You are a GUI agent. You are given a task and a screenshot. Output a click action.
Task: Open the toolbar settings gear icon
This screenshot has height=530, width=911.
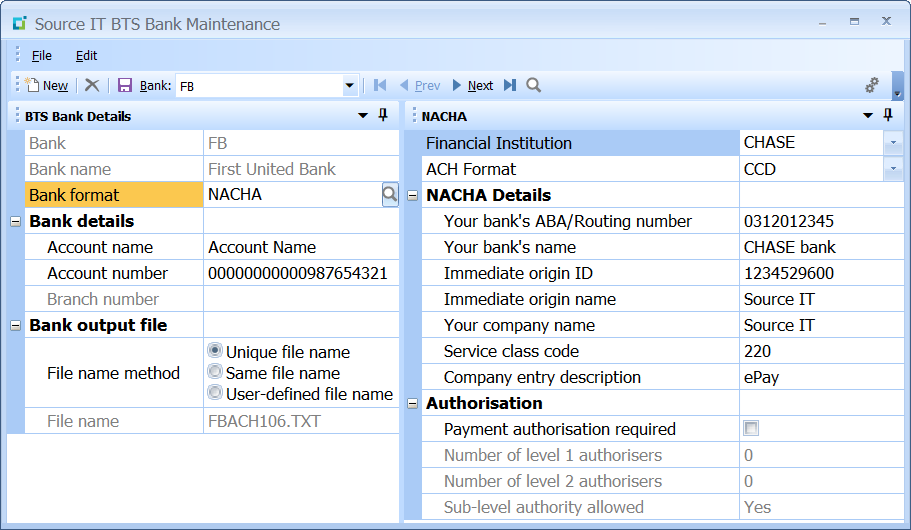(872, 86)
